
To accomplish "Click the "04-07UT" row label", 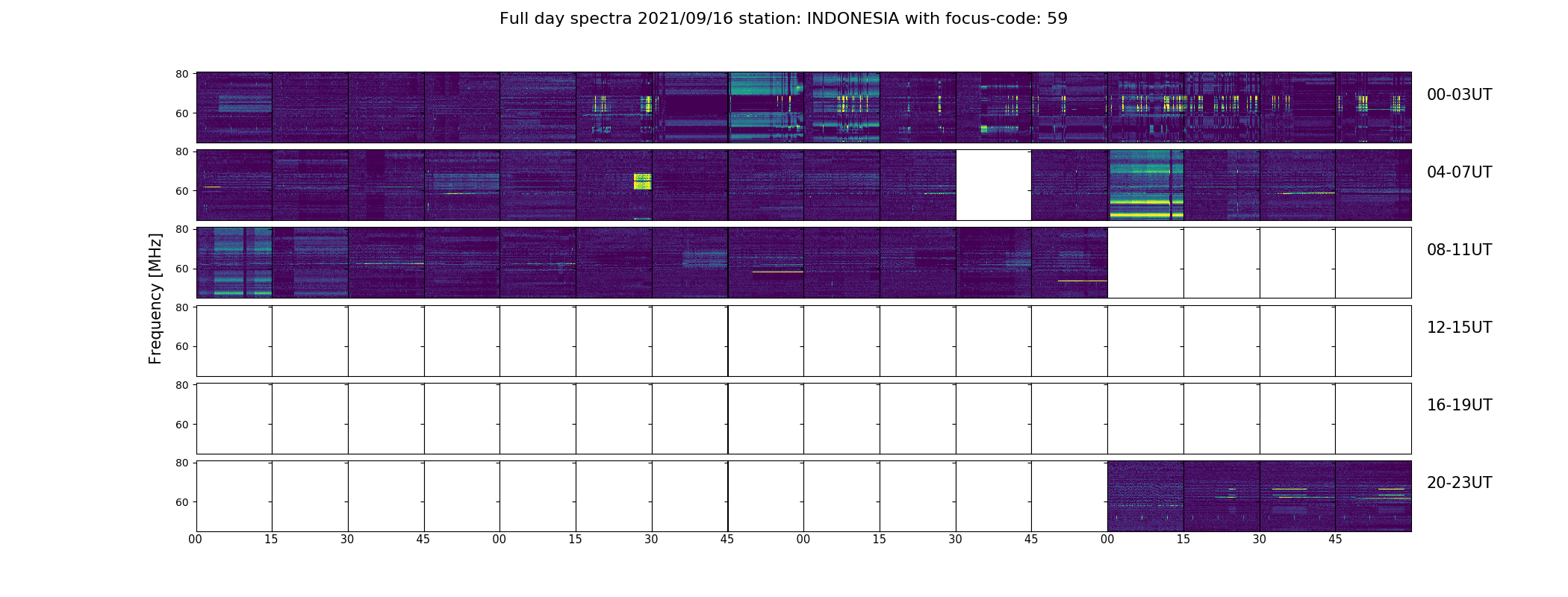I will tap(1459, 172).
